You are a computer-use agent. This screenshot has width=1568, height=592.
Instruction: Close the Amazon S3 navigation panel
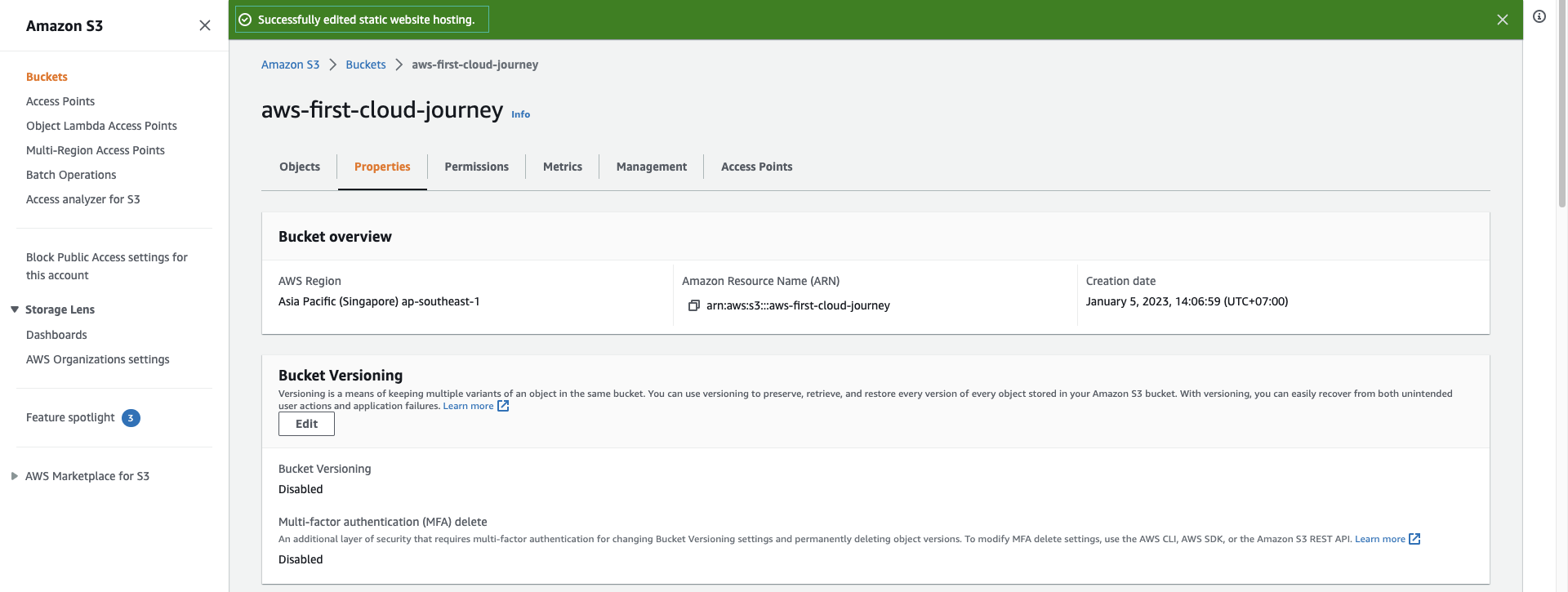pyautogui.click(x=205, y=25)
